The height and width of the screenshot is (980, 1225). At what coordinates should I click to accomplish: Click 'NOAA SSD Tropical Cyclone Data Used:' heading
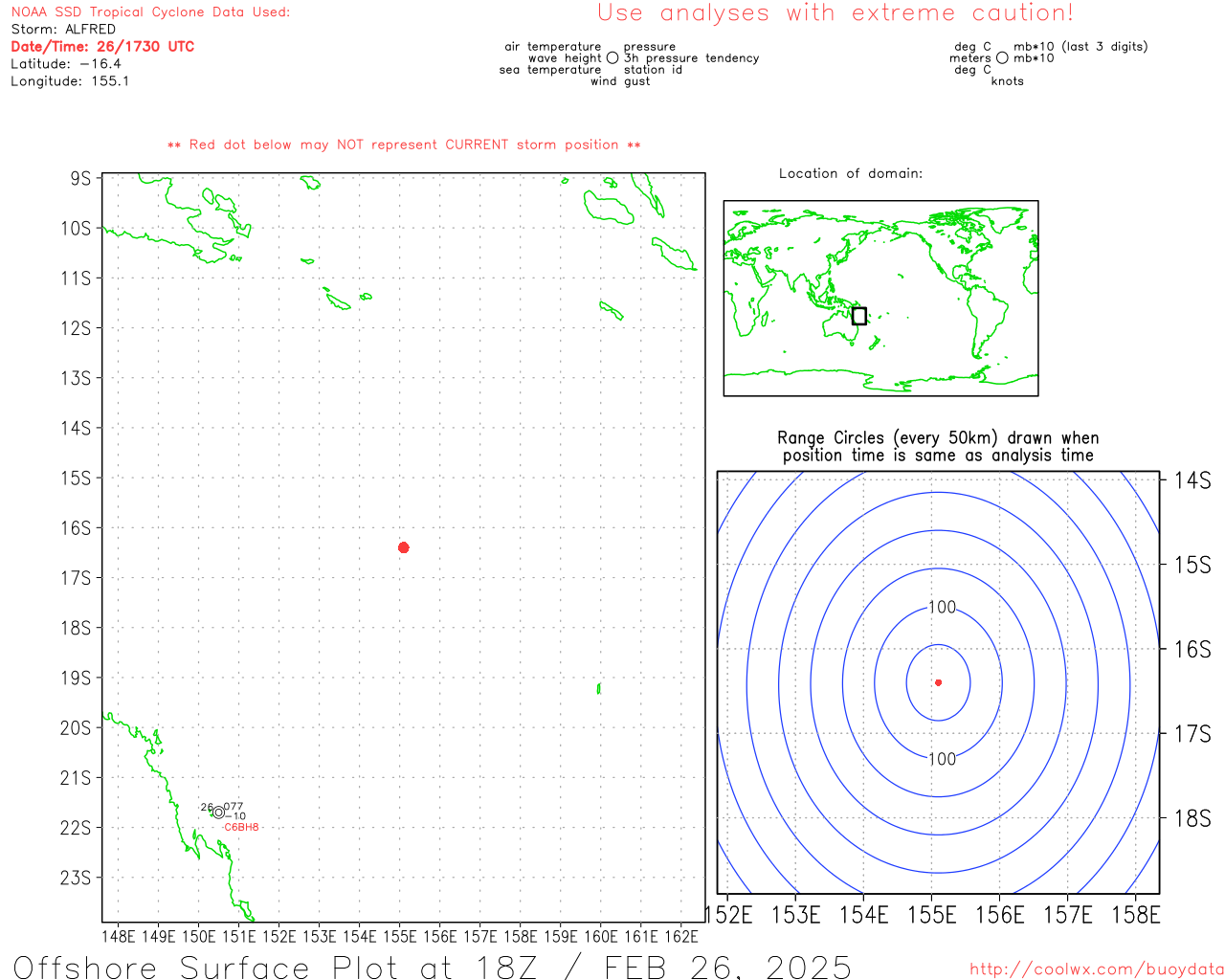pyautogui.click(x=150, y=12)
